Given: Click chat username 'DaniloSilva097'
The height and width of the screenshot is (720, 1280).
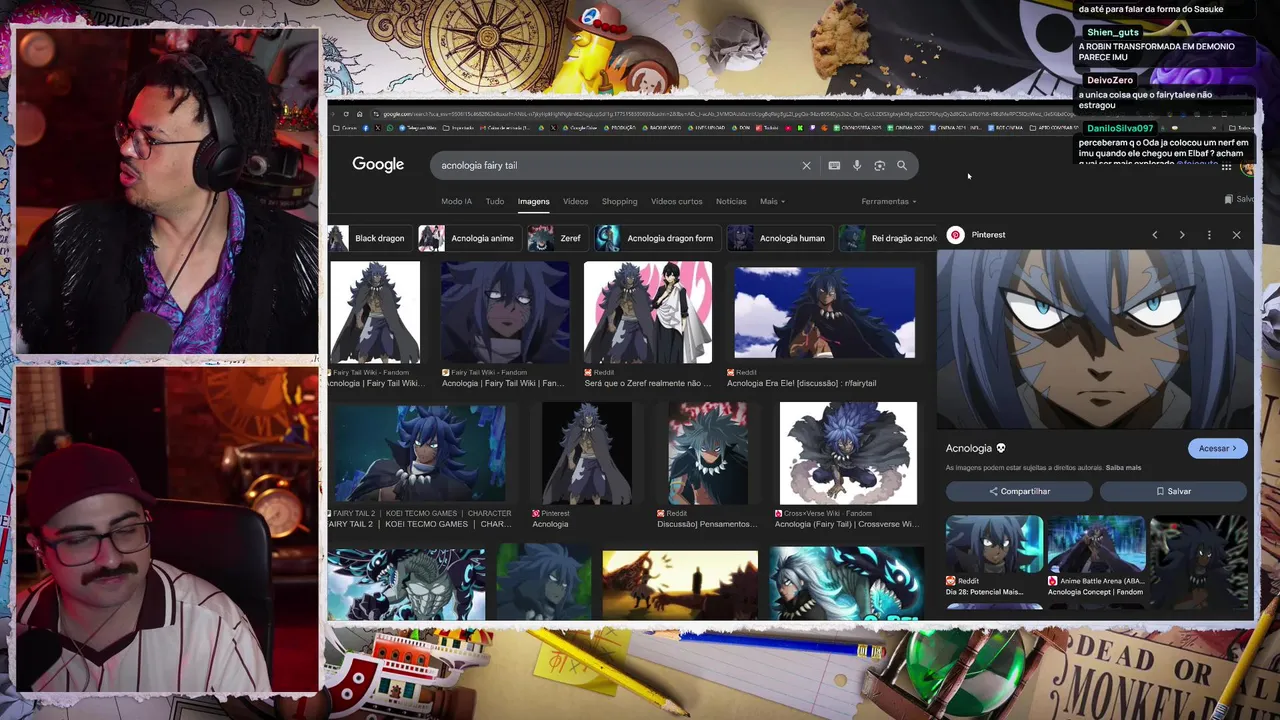Looking at the screenshot, I should click(x=1120, y=128).
